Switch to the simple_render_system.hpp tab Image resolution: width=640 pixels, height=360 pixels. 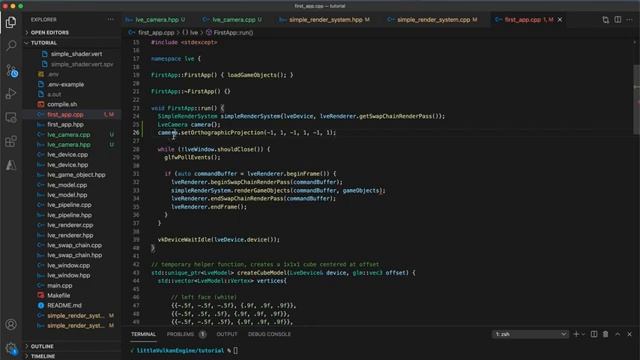(x=325, y=20)
